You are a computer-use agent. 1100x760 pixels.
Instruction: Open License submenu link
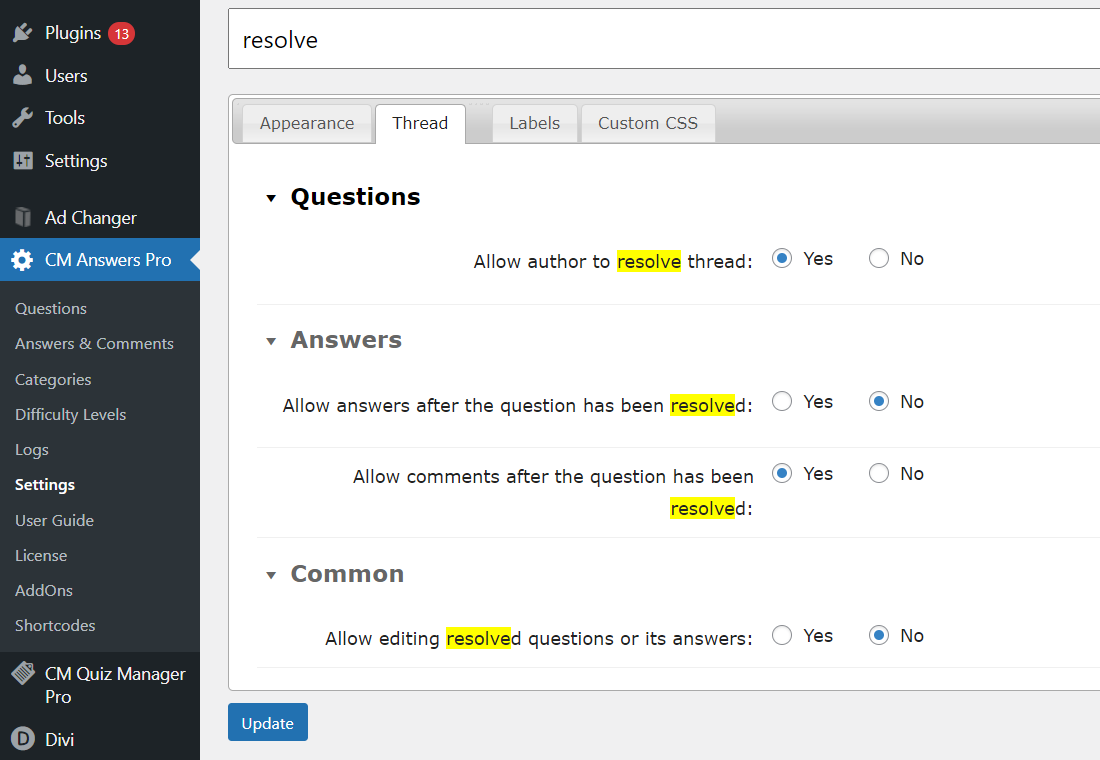coord(41,556)
